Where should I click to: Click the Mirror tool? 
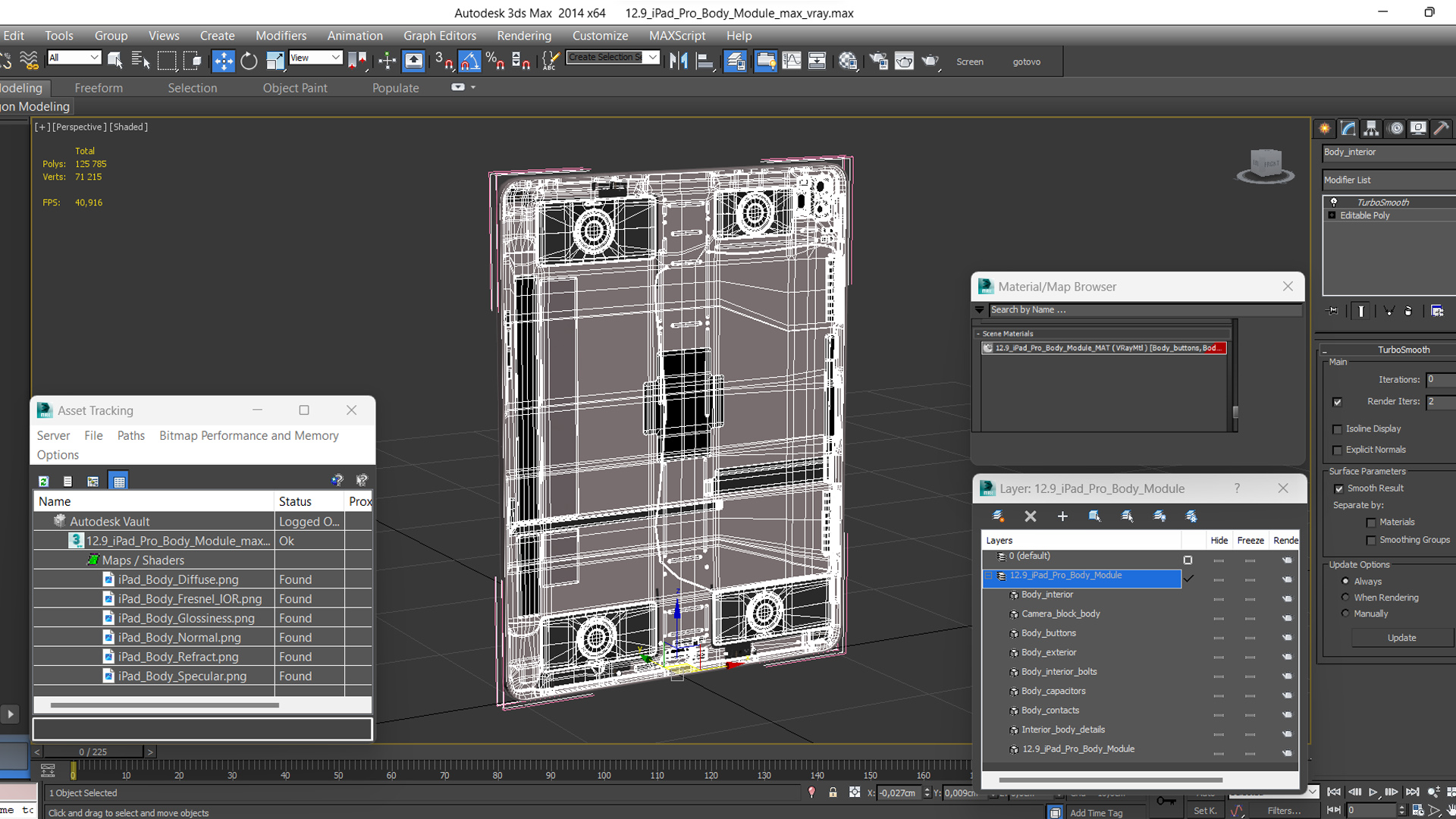pyautogui.click(x=679, y=61)
